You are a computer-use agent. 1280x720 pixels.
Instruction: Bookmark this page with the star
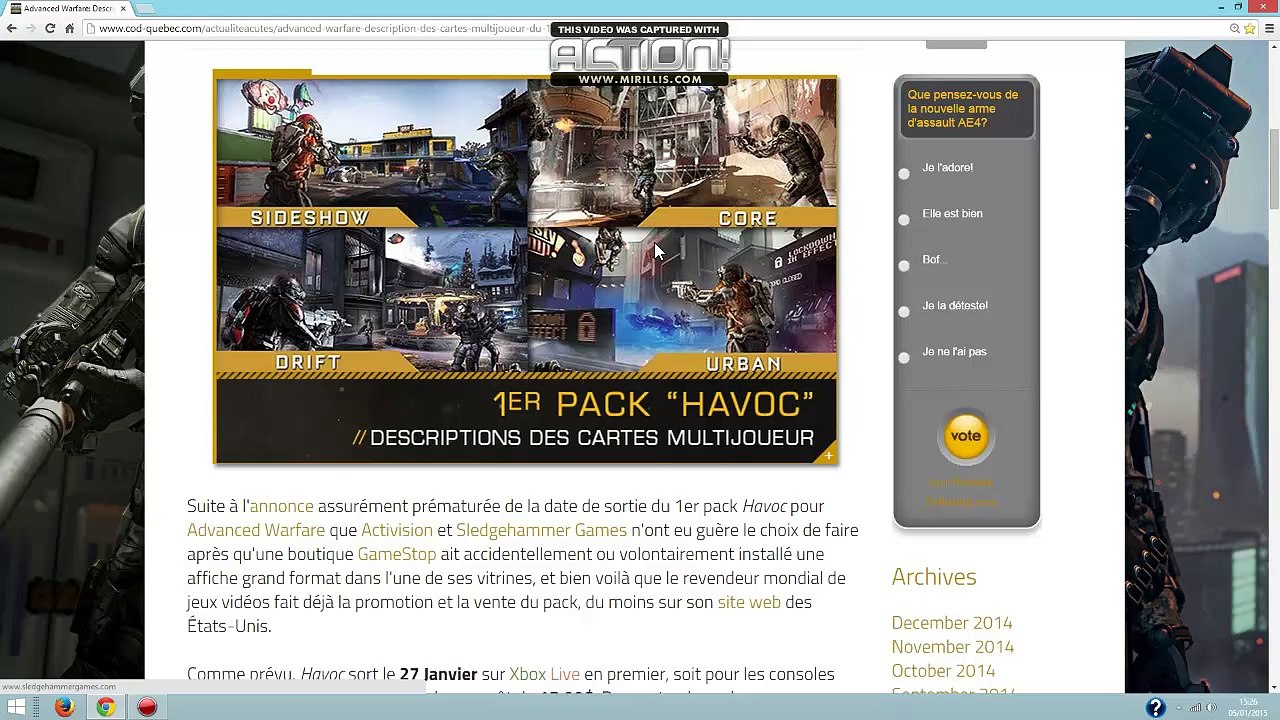1250,28
